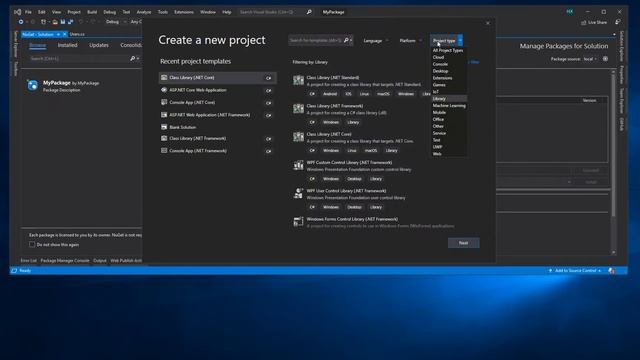The width and height of the screenshot is (640, 360).
Task: Close the Create a new project dialog
Action: click(488, 23)
